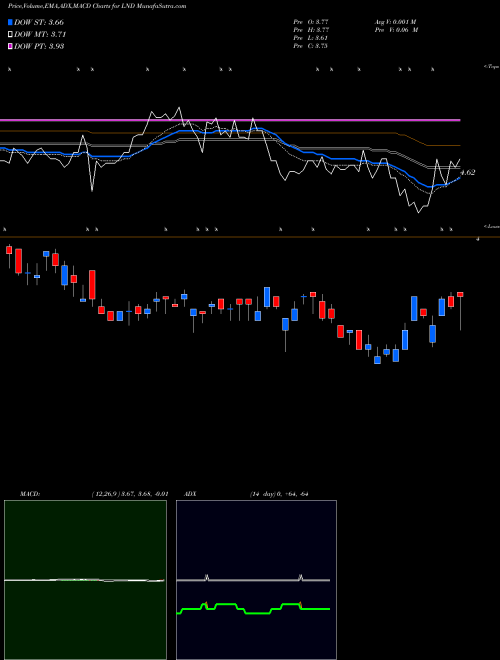Click the 4.62 price label on EMA chart
Screen dimensions: 500x660
click(x=468, y=172)
